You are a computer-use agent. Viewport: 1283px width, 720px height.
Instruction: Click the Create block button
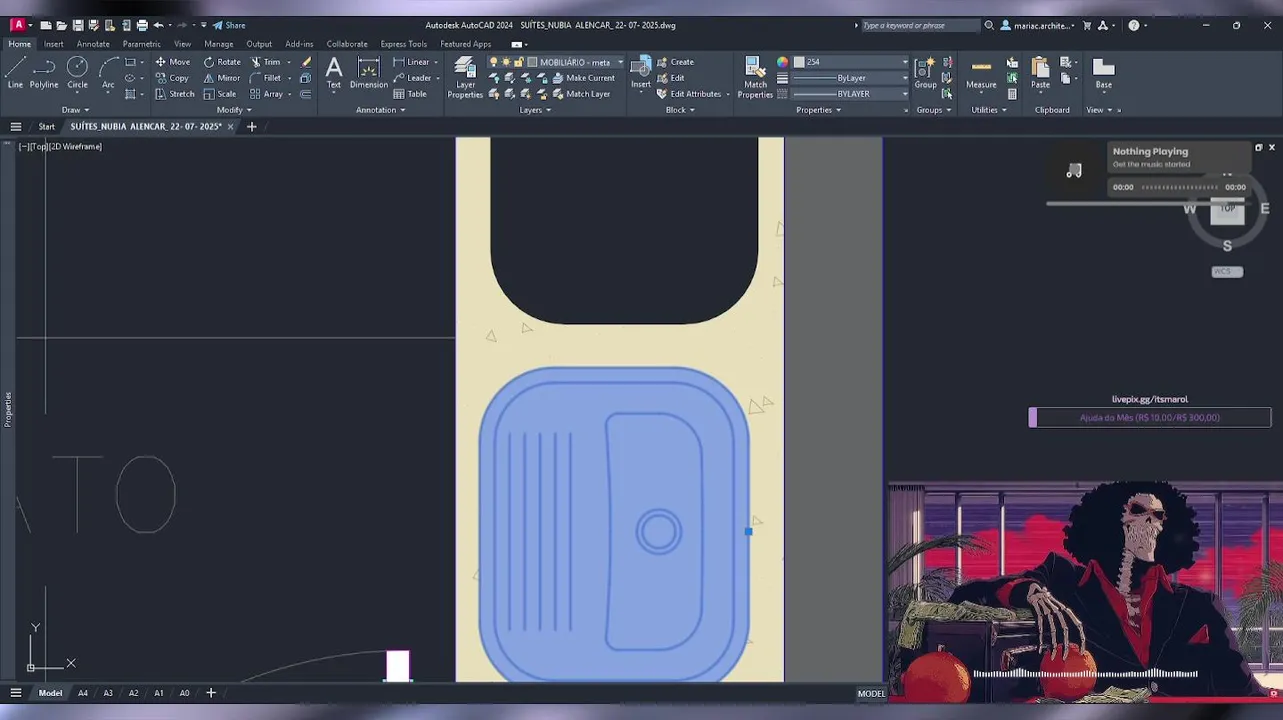click(675, 62)
